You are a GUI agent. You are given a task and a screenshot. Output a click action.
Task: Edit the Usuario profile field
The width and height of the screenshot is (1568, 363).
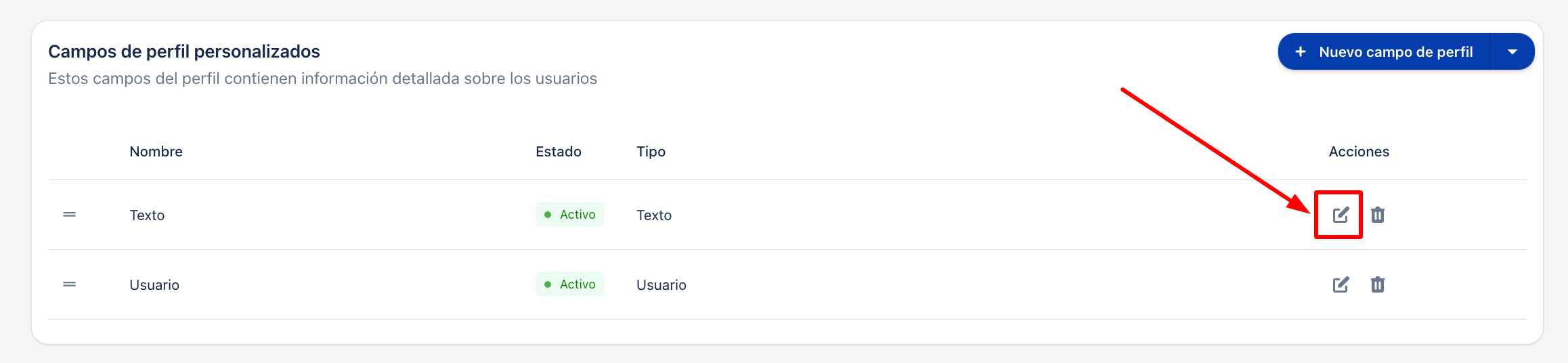1341,284
